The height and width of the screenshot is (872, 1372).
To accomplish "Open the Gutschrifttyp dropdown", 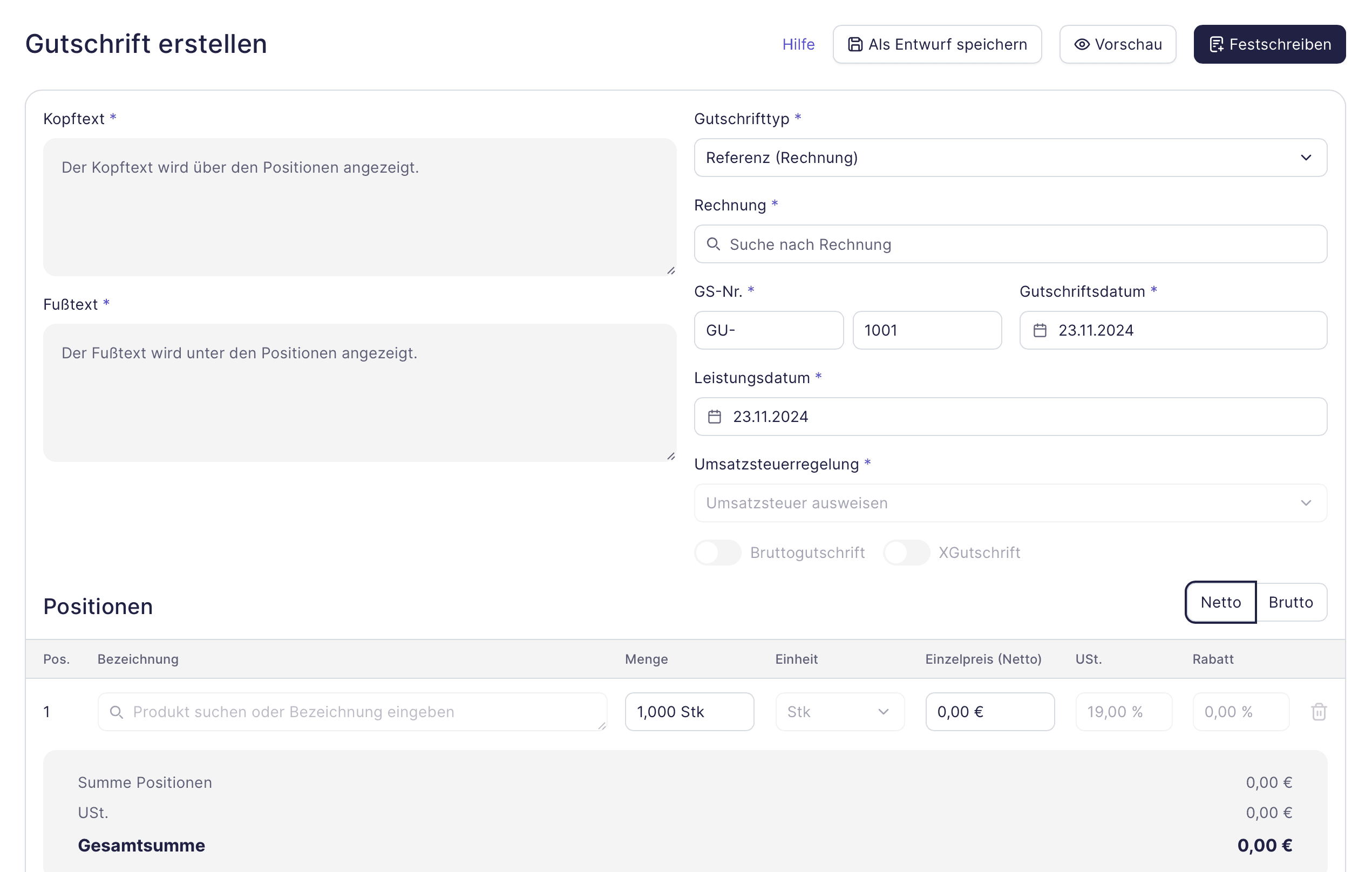I will pos(1010,158).
